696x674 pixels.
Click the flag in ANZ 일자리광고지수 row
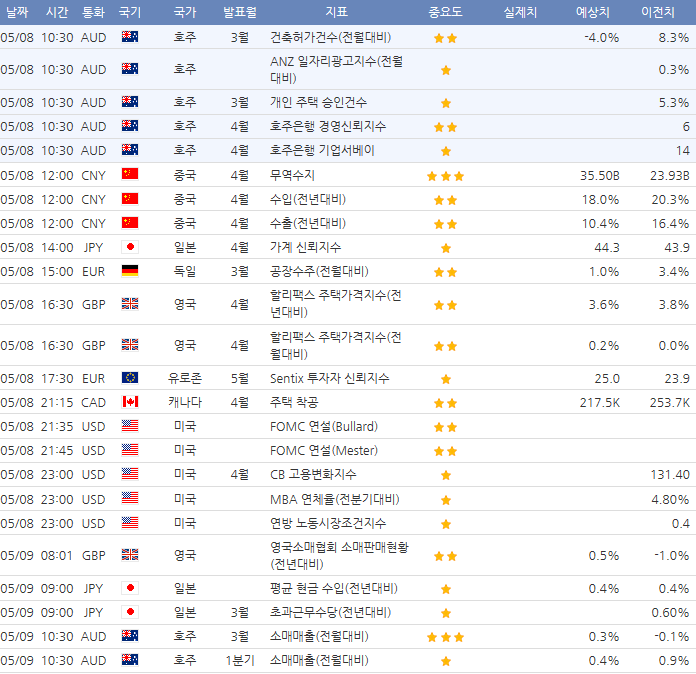tap(130, 69)
